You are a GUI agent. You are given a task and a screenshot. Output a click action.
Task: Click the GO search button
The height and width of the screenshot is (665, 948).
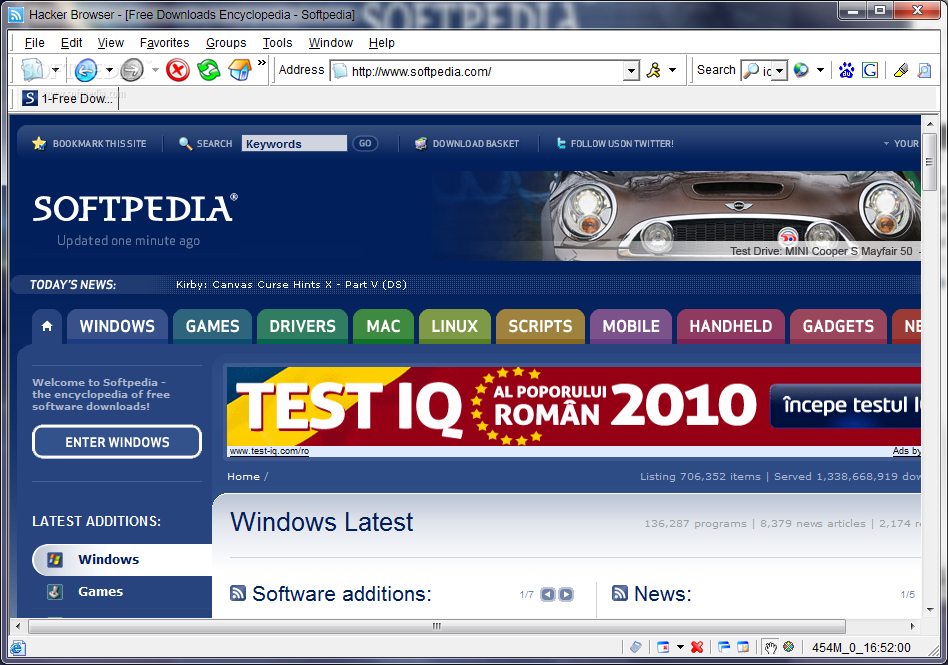[365, 143]
